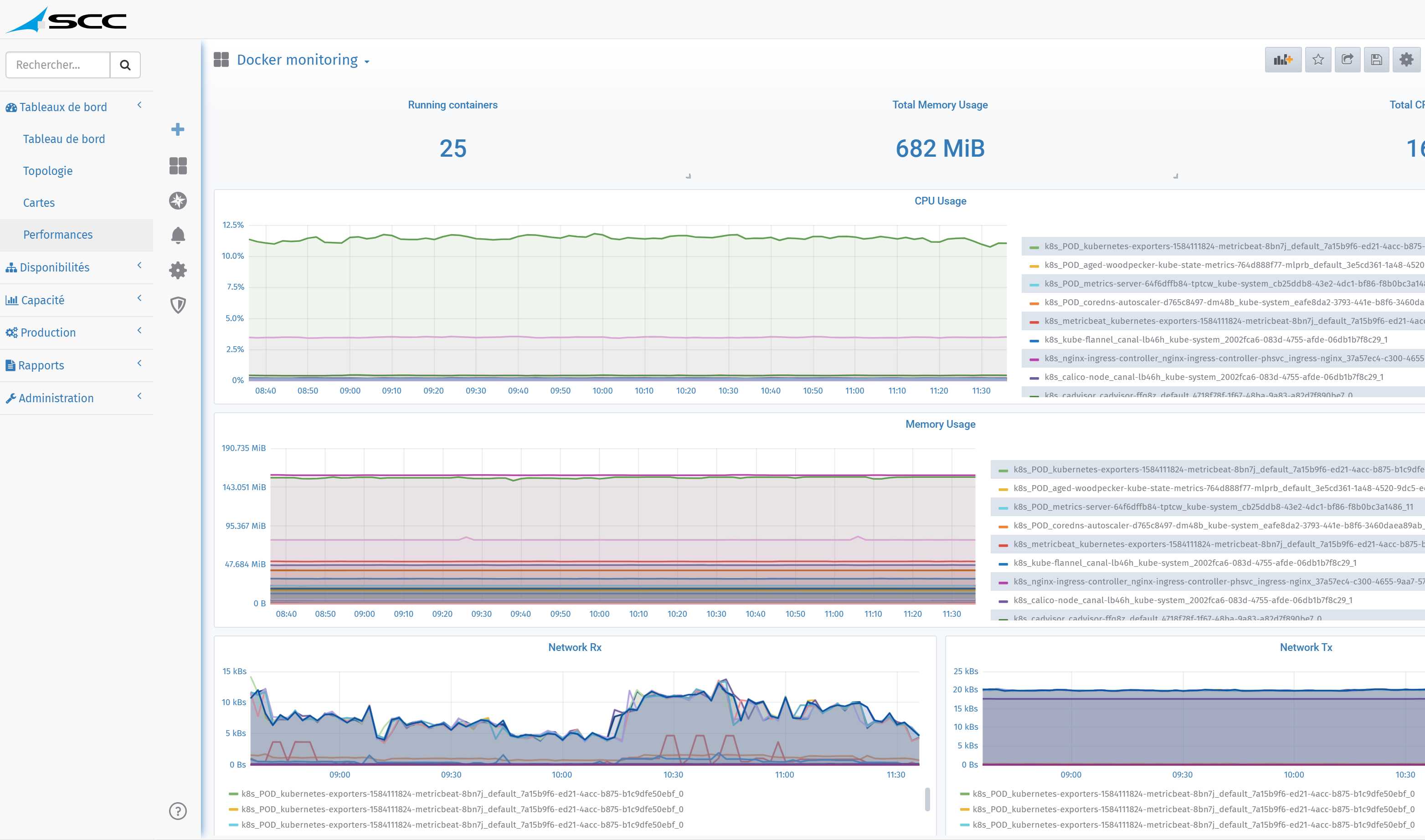1425x840 pixels.
Task: Click the search magnifier button
Action: tap(125, 65)
